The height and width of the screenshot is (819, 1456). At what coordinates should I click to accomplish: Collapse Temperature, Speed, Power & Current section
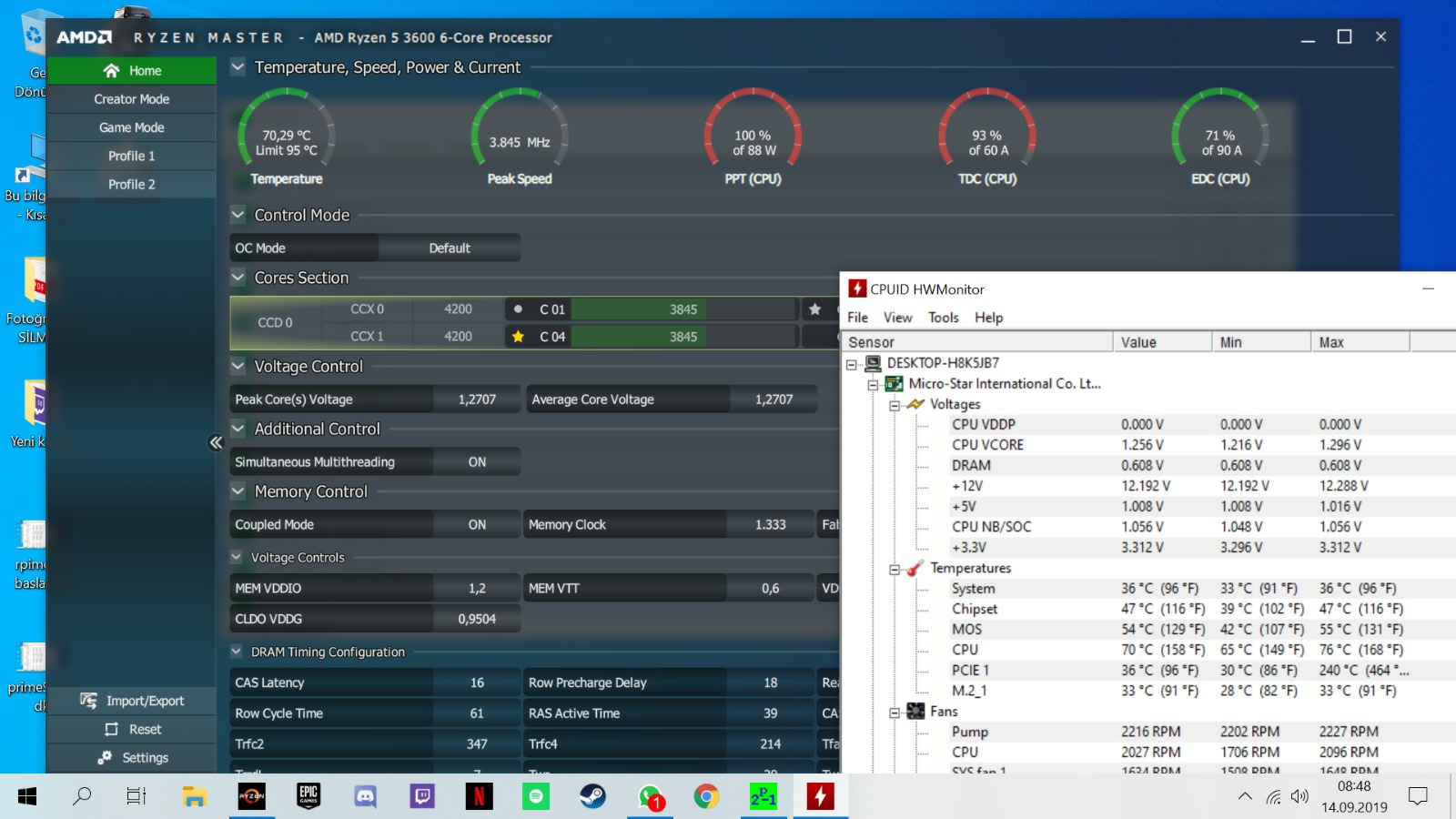[238, 66]
